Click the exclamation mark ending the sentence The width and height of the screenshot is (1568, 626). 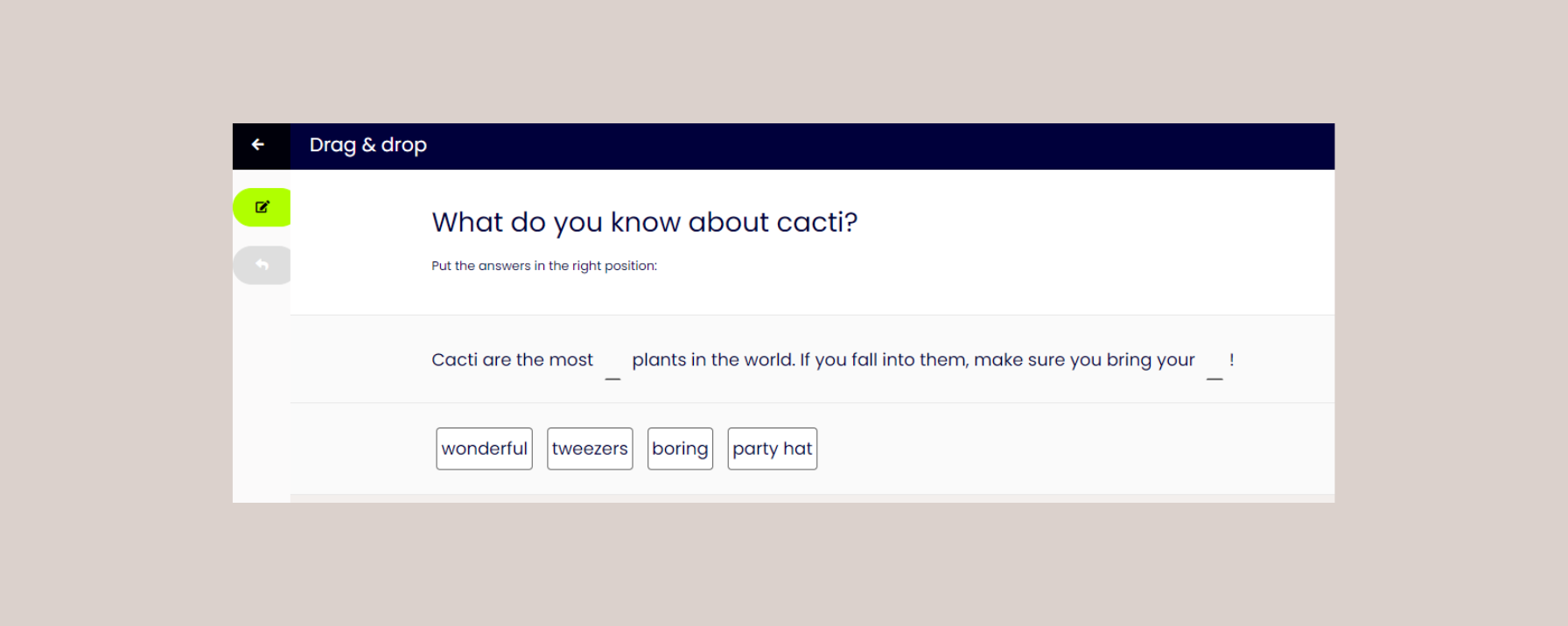point(1231,359)
